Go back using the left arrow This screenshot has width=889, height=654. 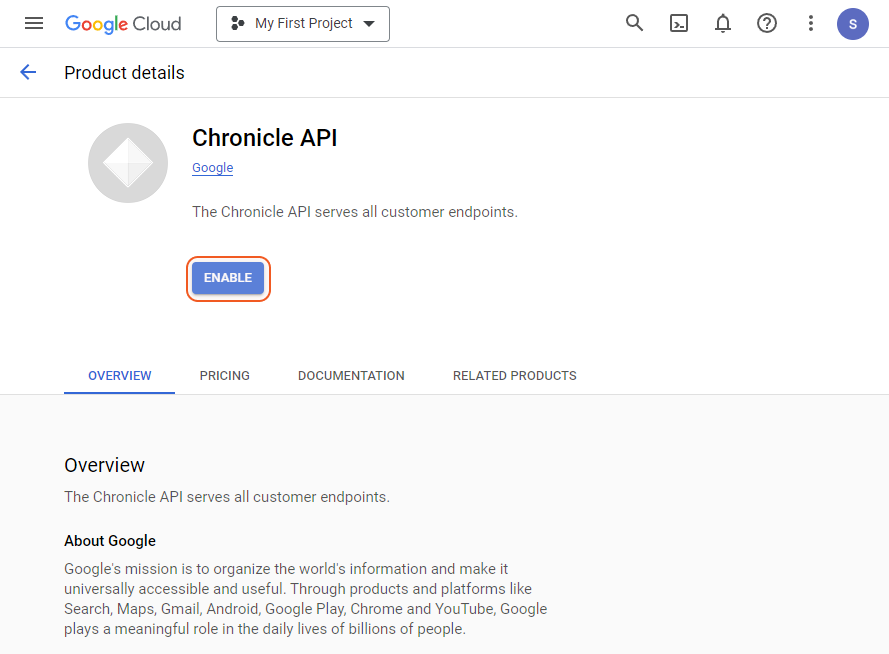tap(28, 72)
